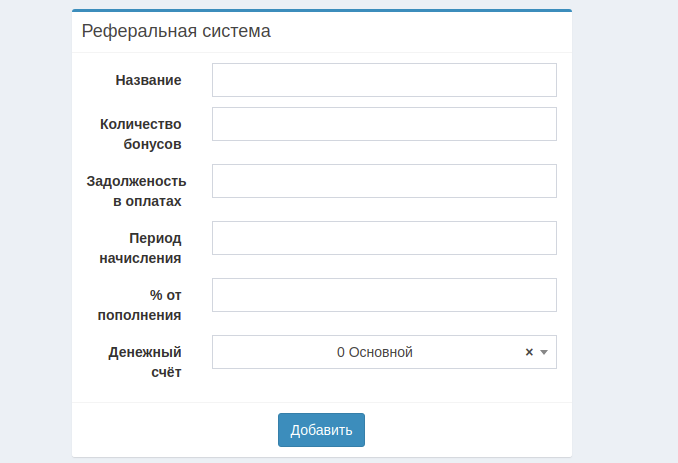678x463 pixels.
Task: Click into the Количество бонусов field
Action: click(x=384, y=124)
